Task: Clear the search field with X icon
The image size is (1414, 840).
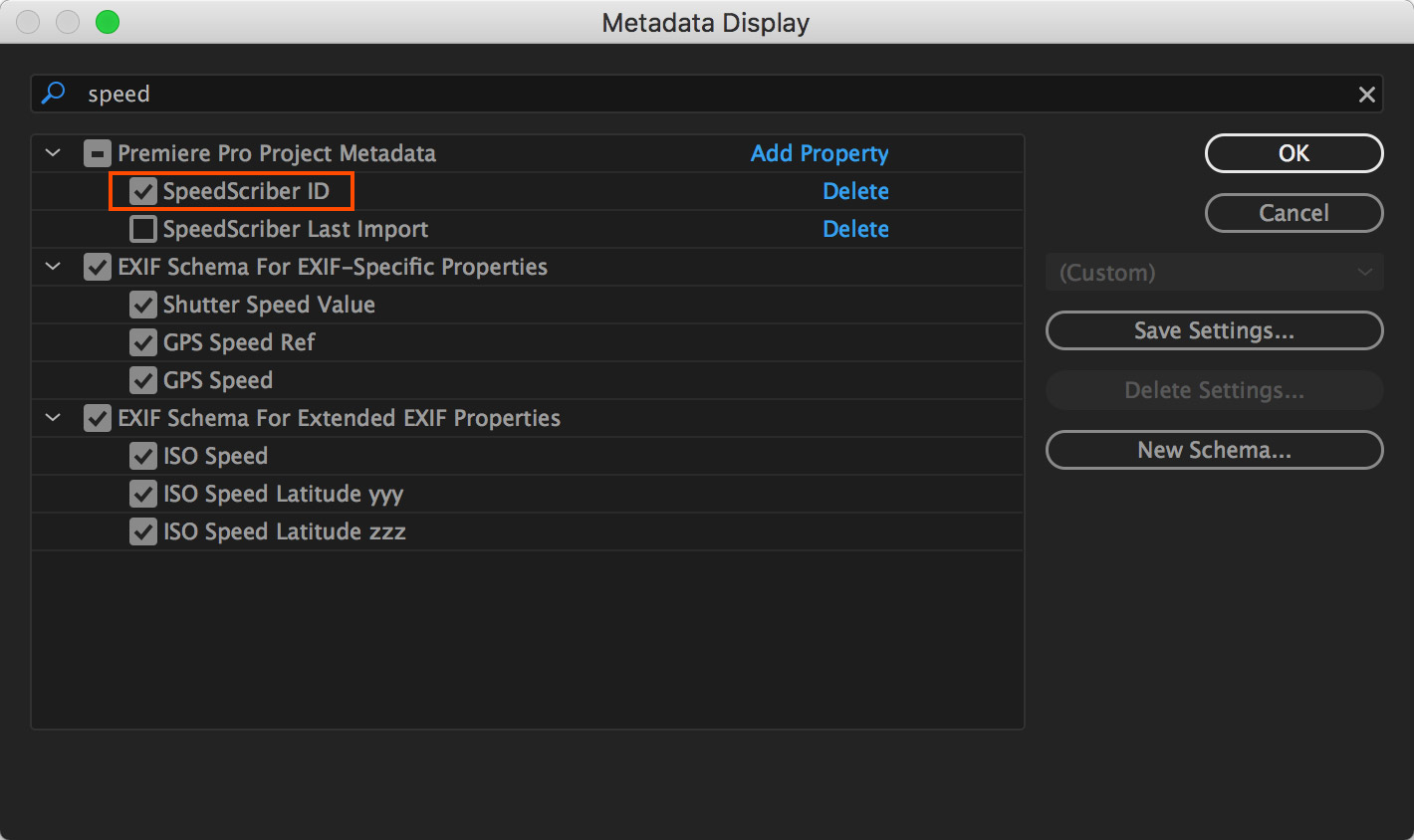Action: point(1366,95)
